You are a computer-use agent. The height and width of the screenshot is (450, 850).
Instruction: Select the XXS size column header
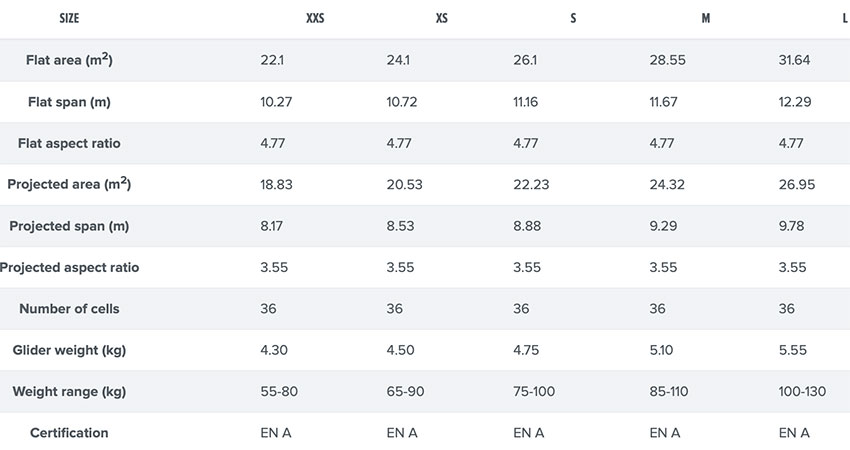point(315,18)
